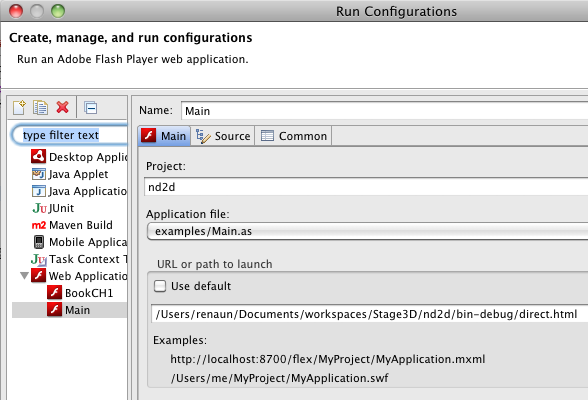Click 'Run an Adobe Flash Player' description
The height and width of the screenshot is (400, 588).
click(x=133, y=59)
